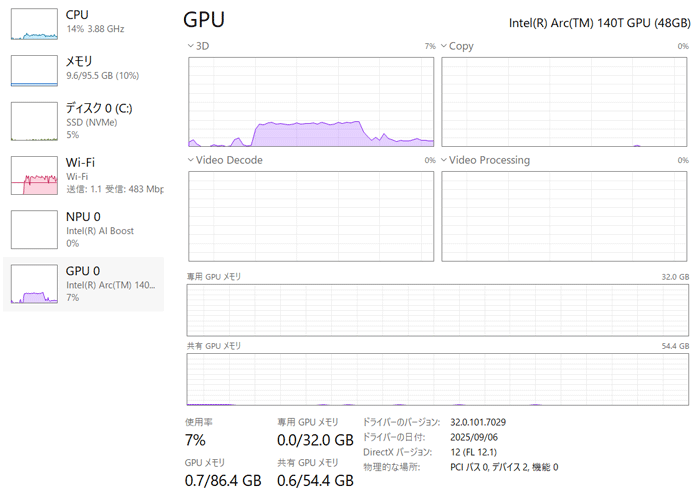Click the Copy usage graph area
This screenshot has height=500, width=700.
pyautogui.click(x=565, y=101)
